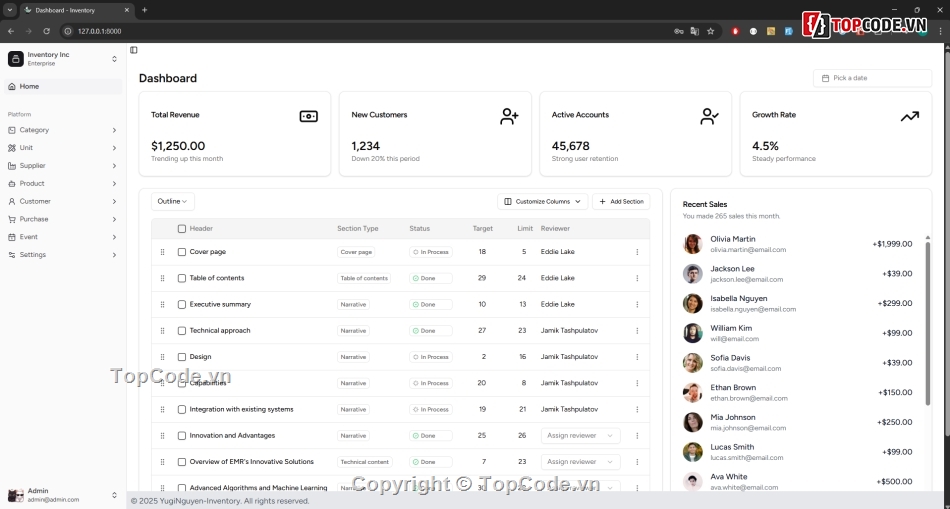Click the New Customers user-plus icon
950x509 pixels.
pos(509,116)
